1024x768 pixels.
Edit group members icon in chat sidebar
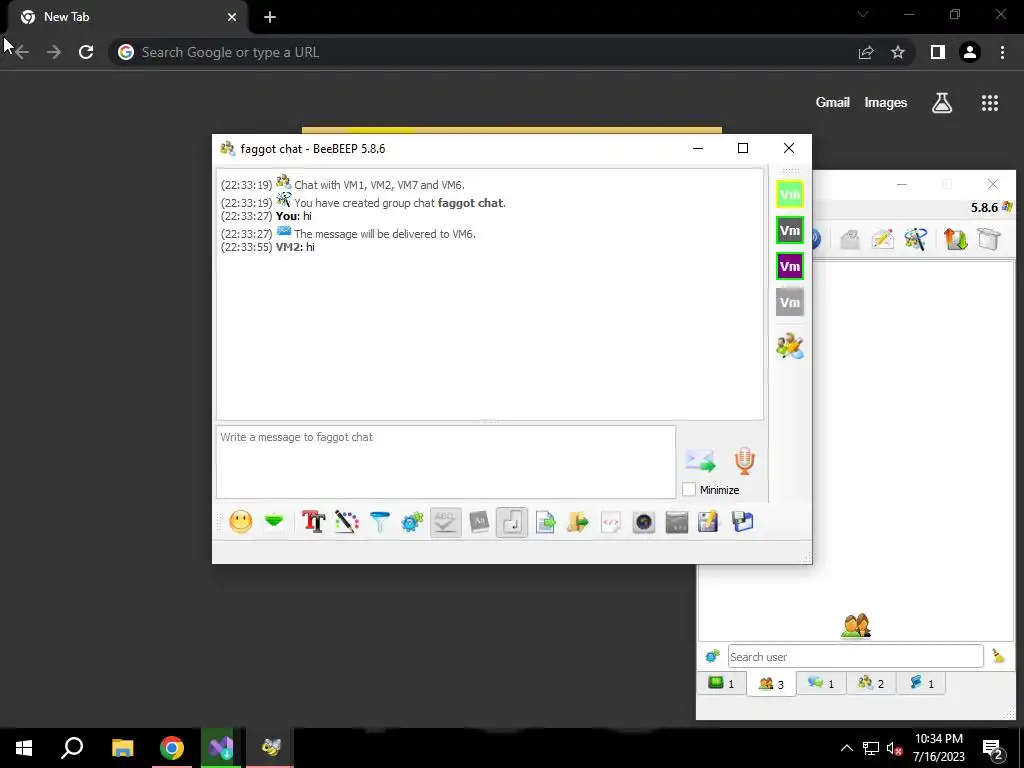coord(790,346)
